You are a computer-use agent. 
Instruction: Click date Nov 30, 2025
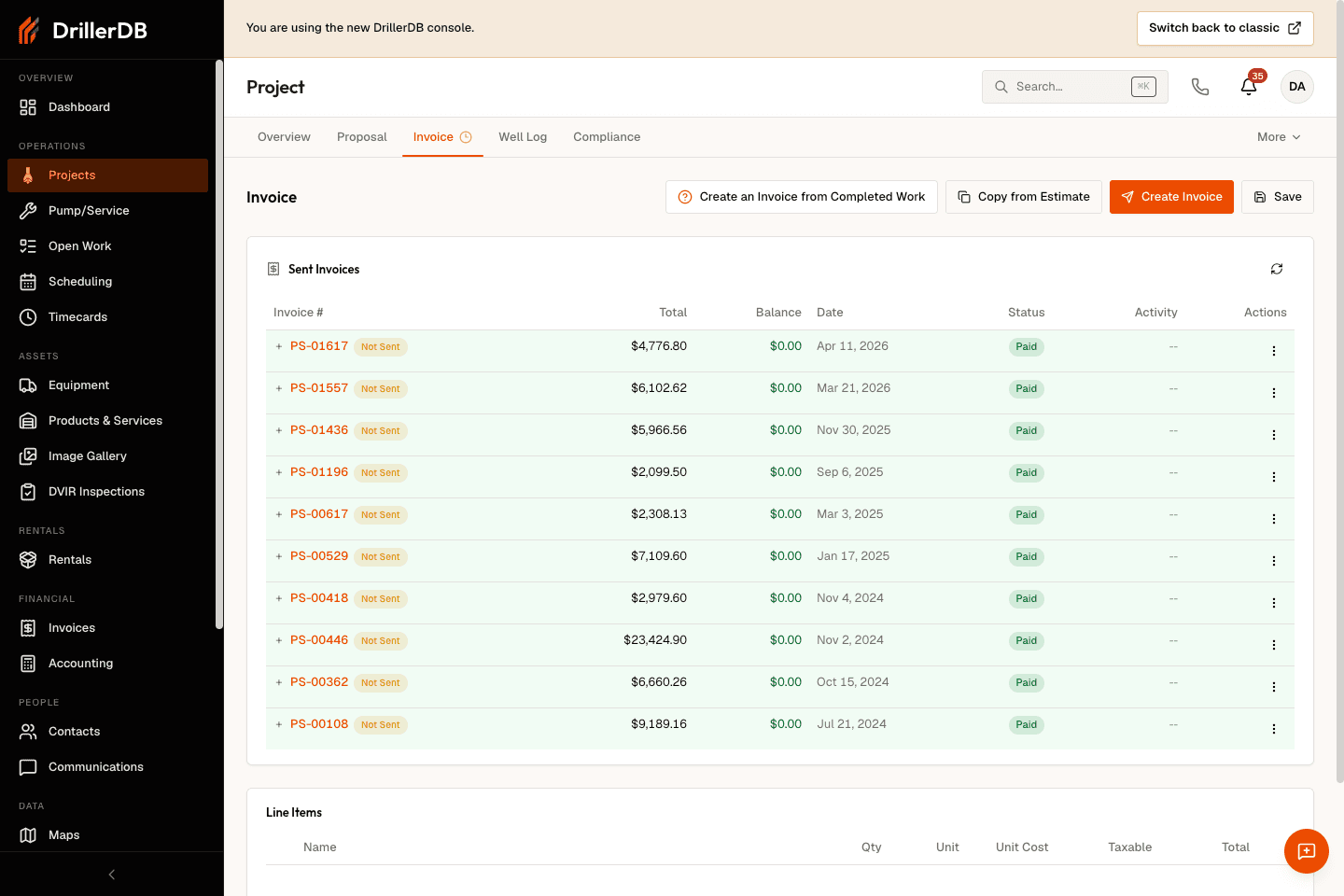(854, 430)
